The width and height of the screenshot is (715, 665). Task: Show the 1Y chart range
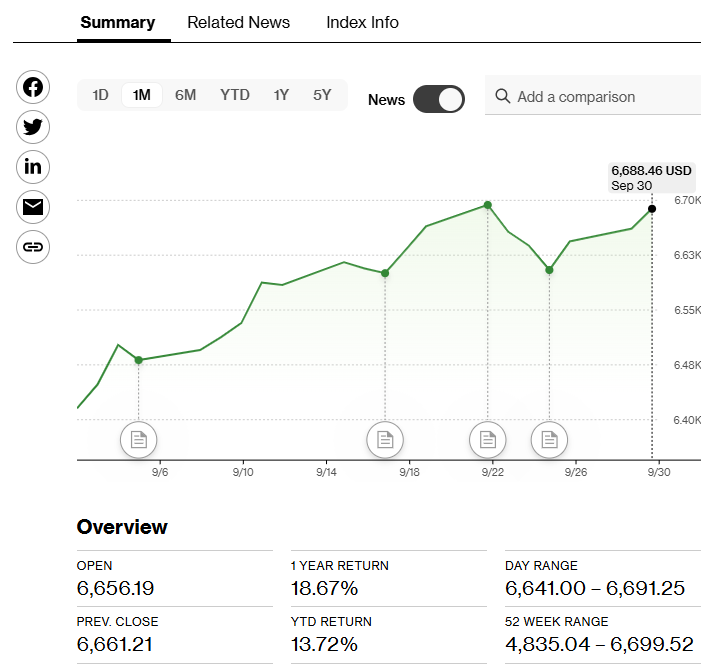click(x=281, y=95)
